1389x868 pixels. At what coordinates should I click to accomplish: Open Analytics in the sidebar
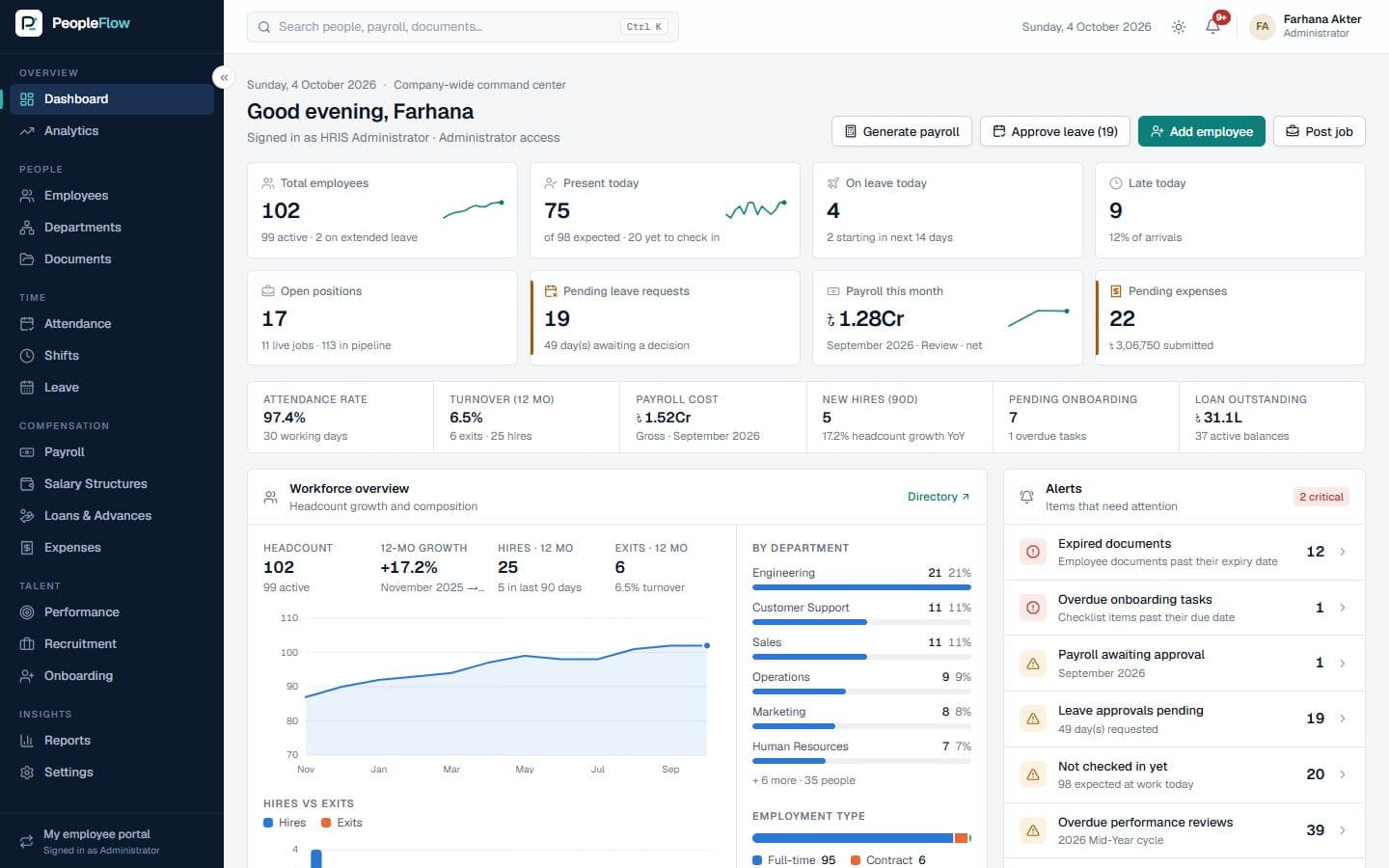tap(112, 131)
